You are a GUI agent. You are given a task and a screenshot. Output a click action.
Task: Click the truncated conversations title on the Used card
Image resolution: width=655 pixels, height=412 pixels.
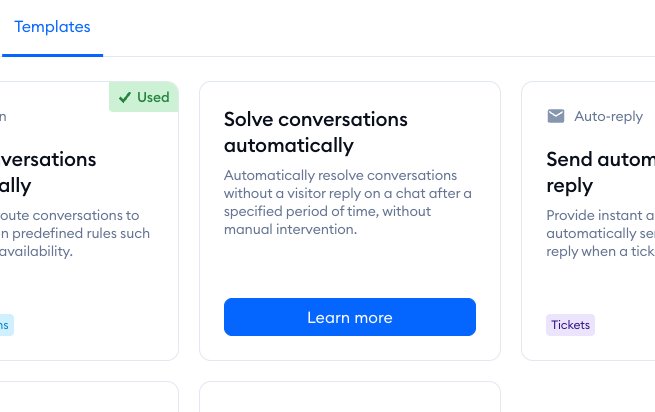click(x=48, y=172)
